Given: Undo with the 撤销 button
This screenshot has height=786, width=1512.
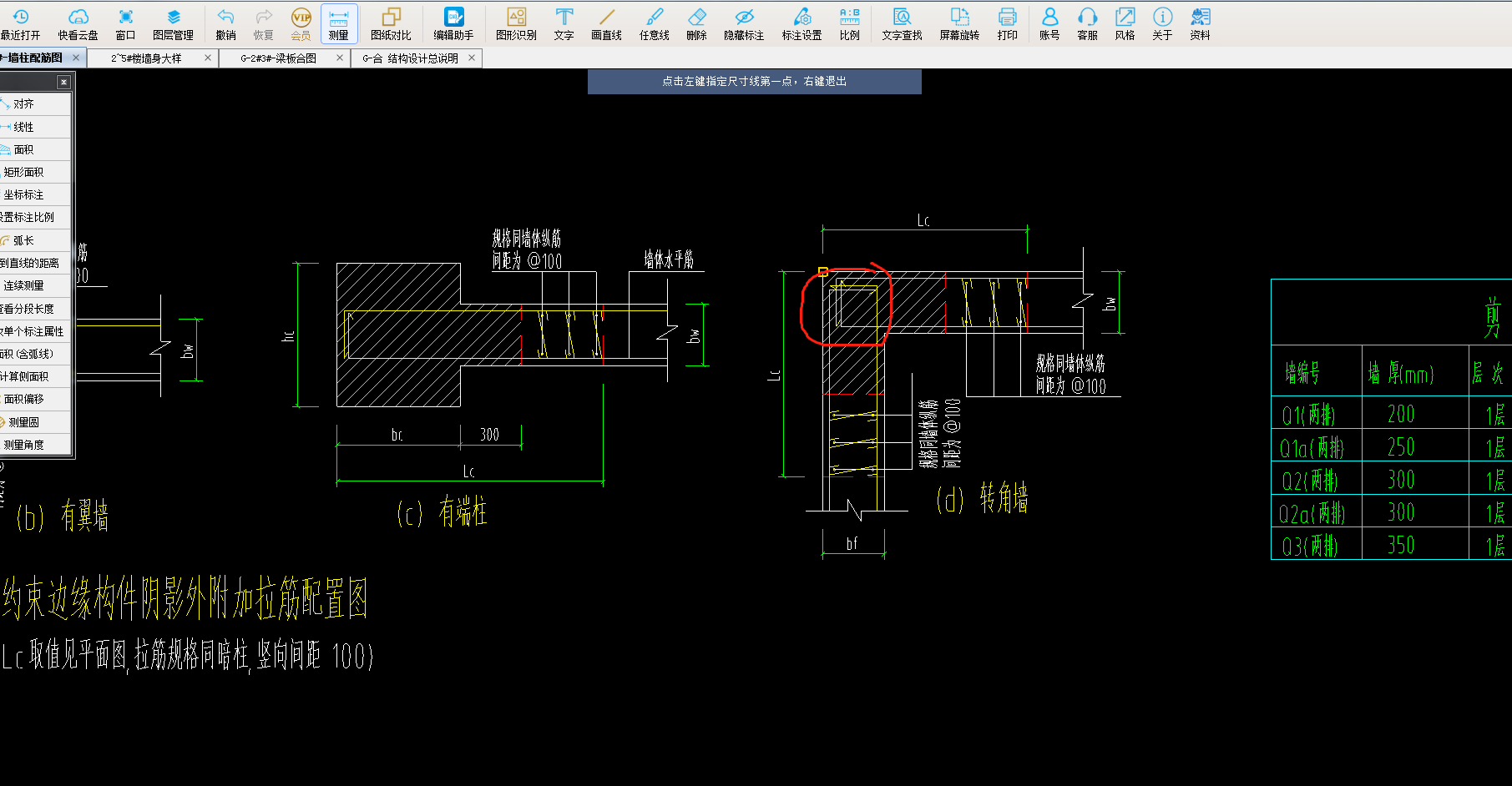Looking at the screenshot, I should 225,24.
